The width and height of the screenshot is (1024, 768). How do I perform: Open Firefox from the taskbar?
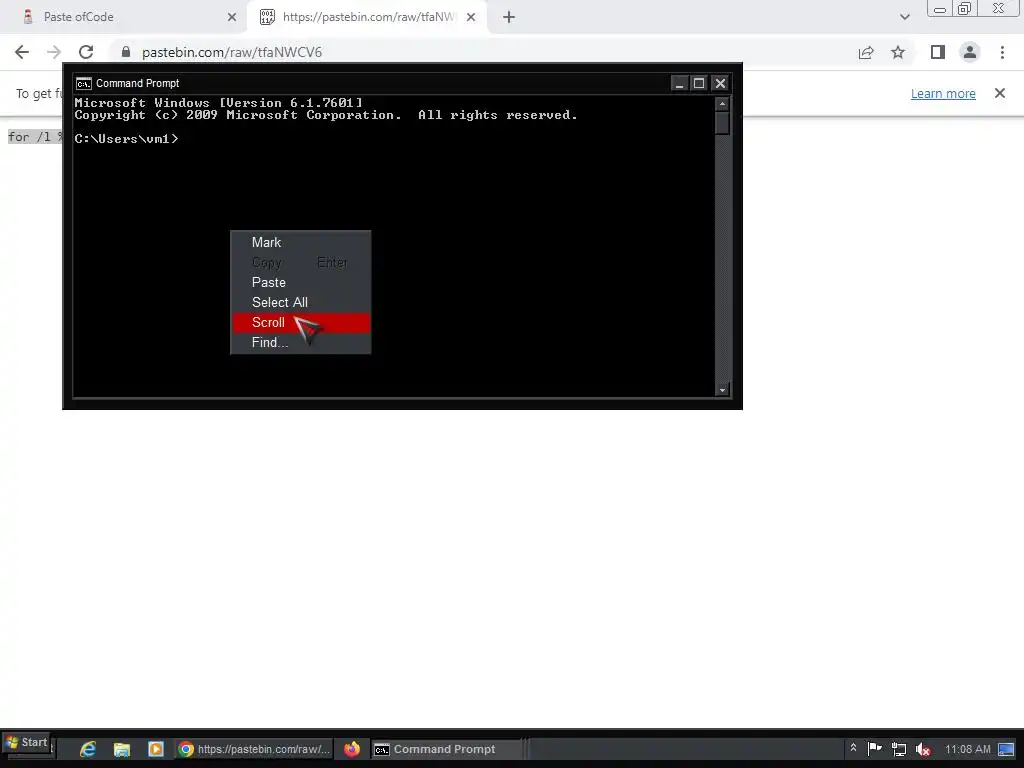[x=352, y=749]
